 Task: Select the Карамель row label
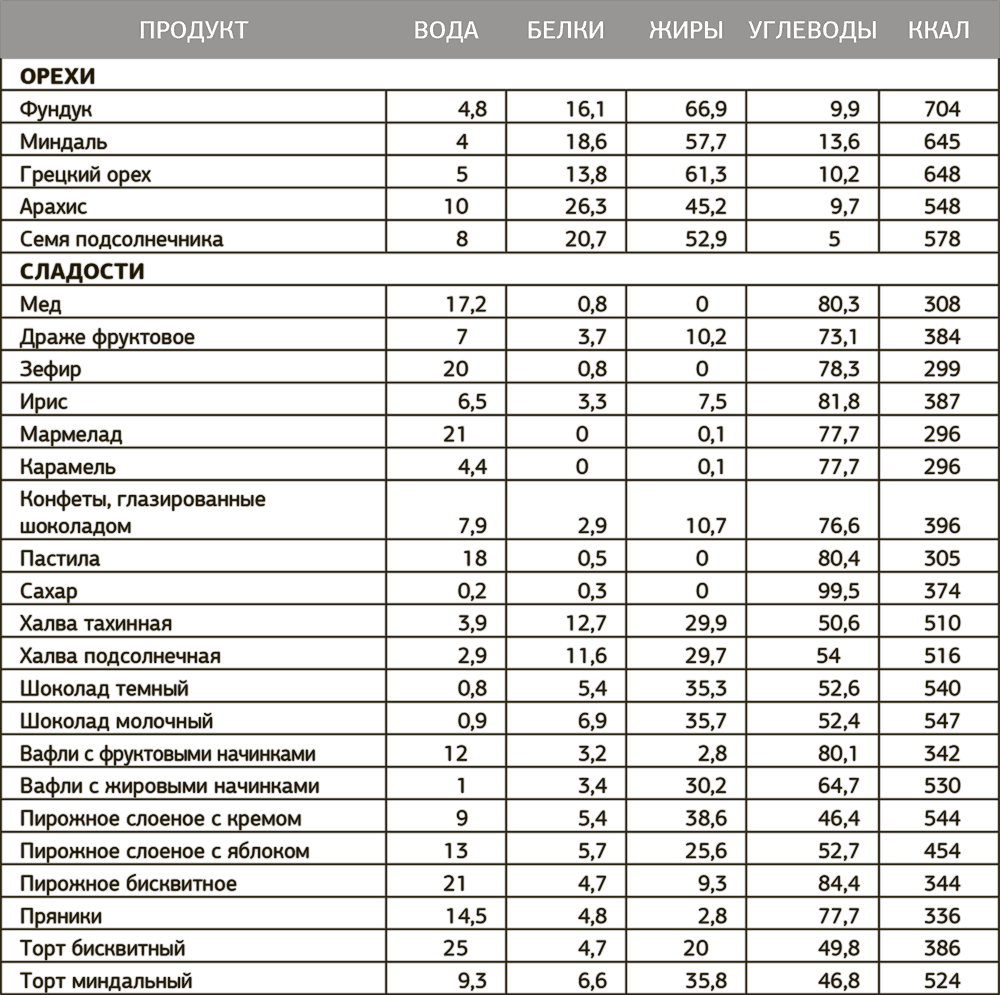point(68,467)
